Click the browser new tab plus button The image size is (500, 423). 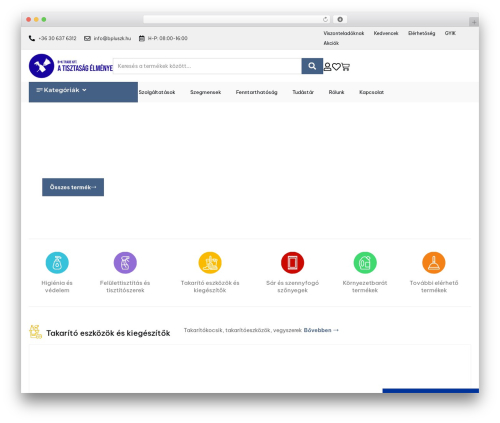tap(474, 22)
